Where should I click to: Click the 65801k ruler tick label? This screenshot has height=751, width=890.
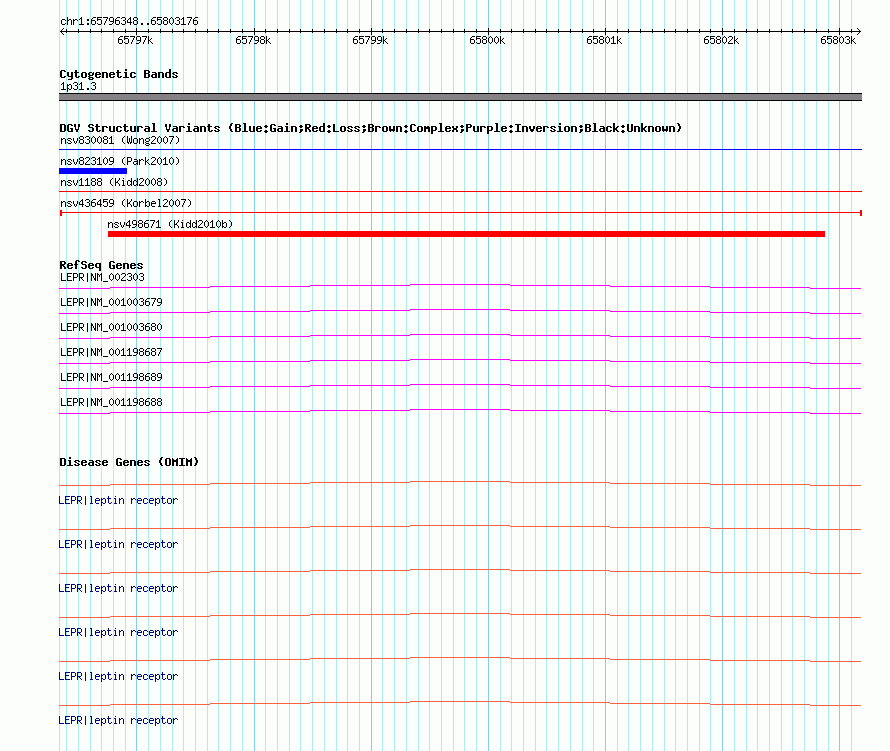[x=604, y=40]
